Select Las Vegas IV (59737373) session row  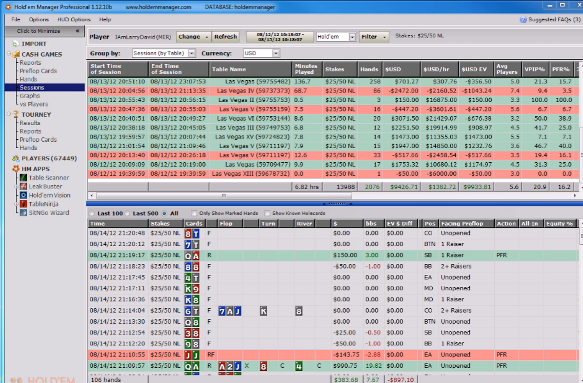coord(334,91)
